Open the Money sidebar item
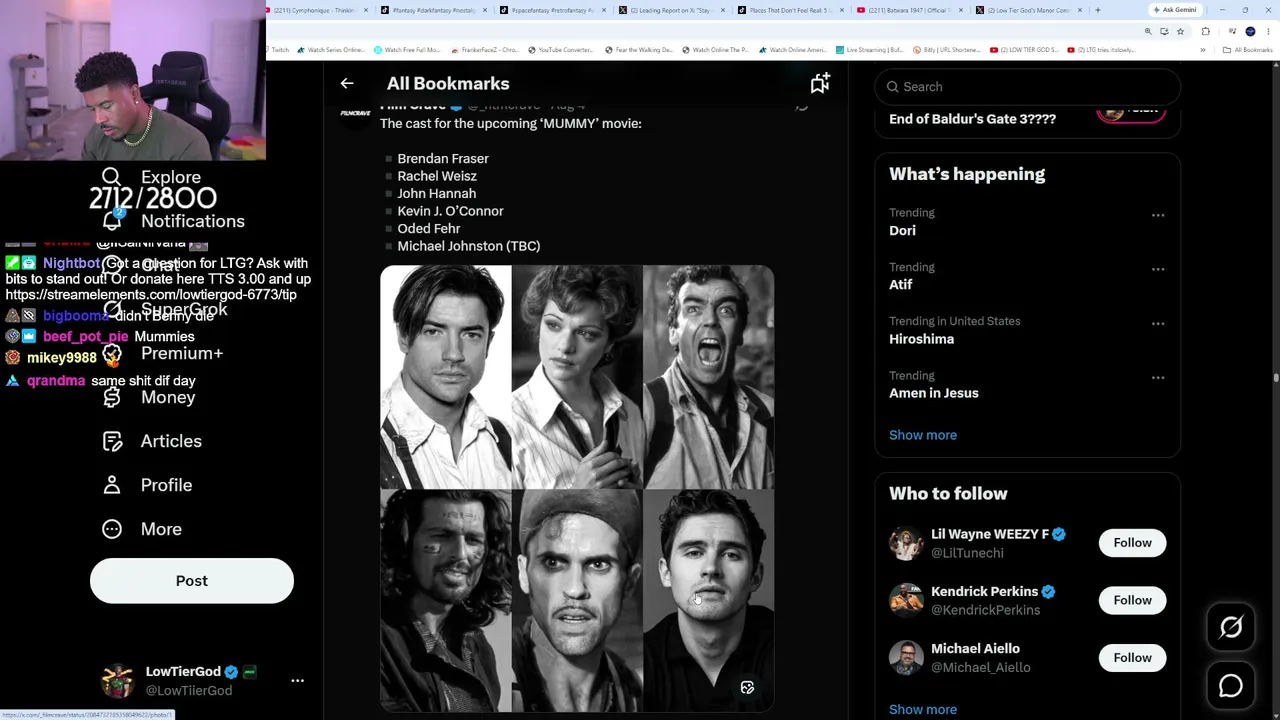Image resolution: width=1280 pixels, height=720 pixels. point(150,397)
